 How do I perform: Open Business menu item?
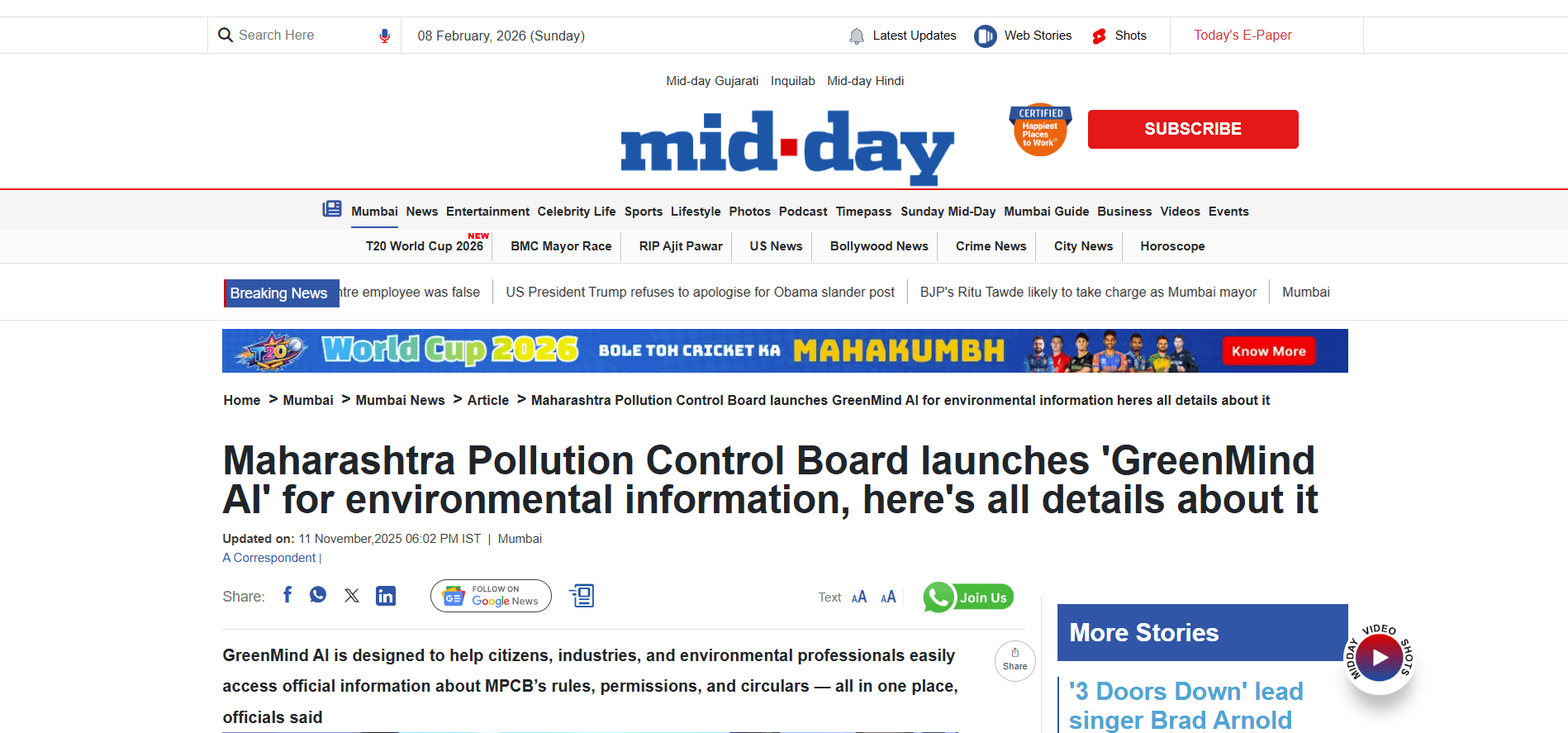[1124, 212]
